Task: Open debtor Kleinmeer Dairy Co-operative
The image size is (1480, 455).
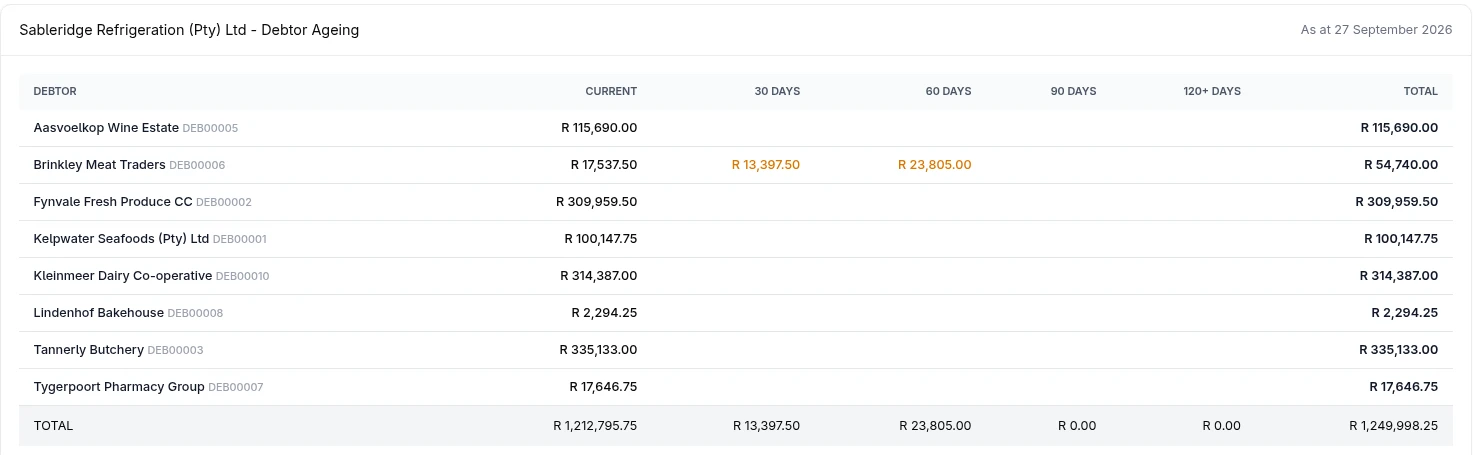Action: click(123, 276)
